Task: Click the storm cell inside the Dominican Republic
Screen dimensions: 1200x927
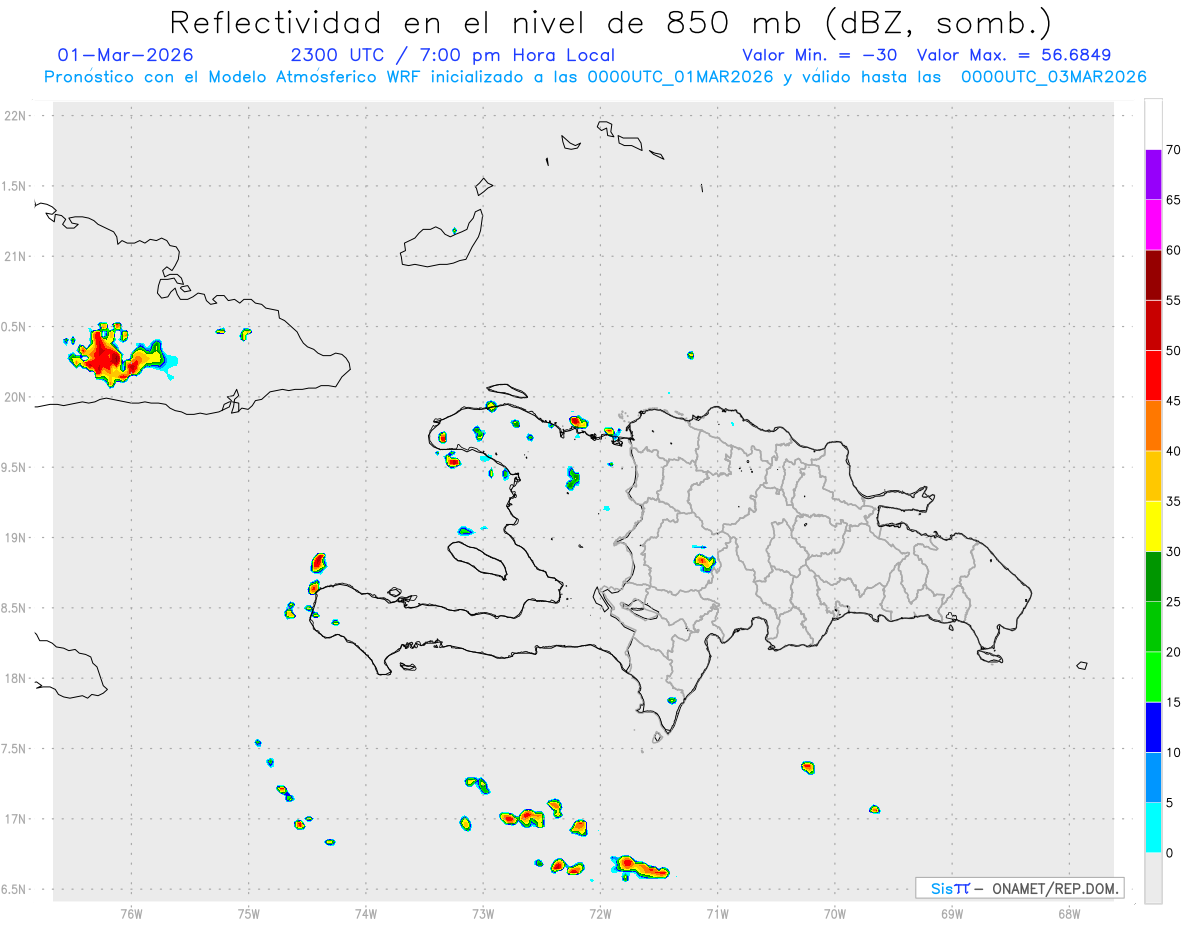Action: 704,563
